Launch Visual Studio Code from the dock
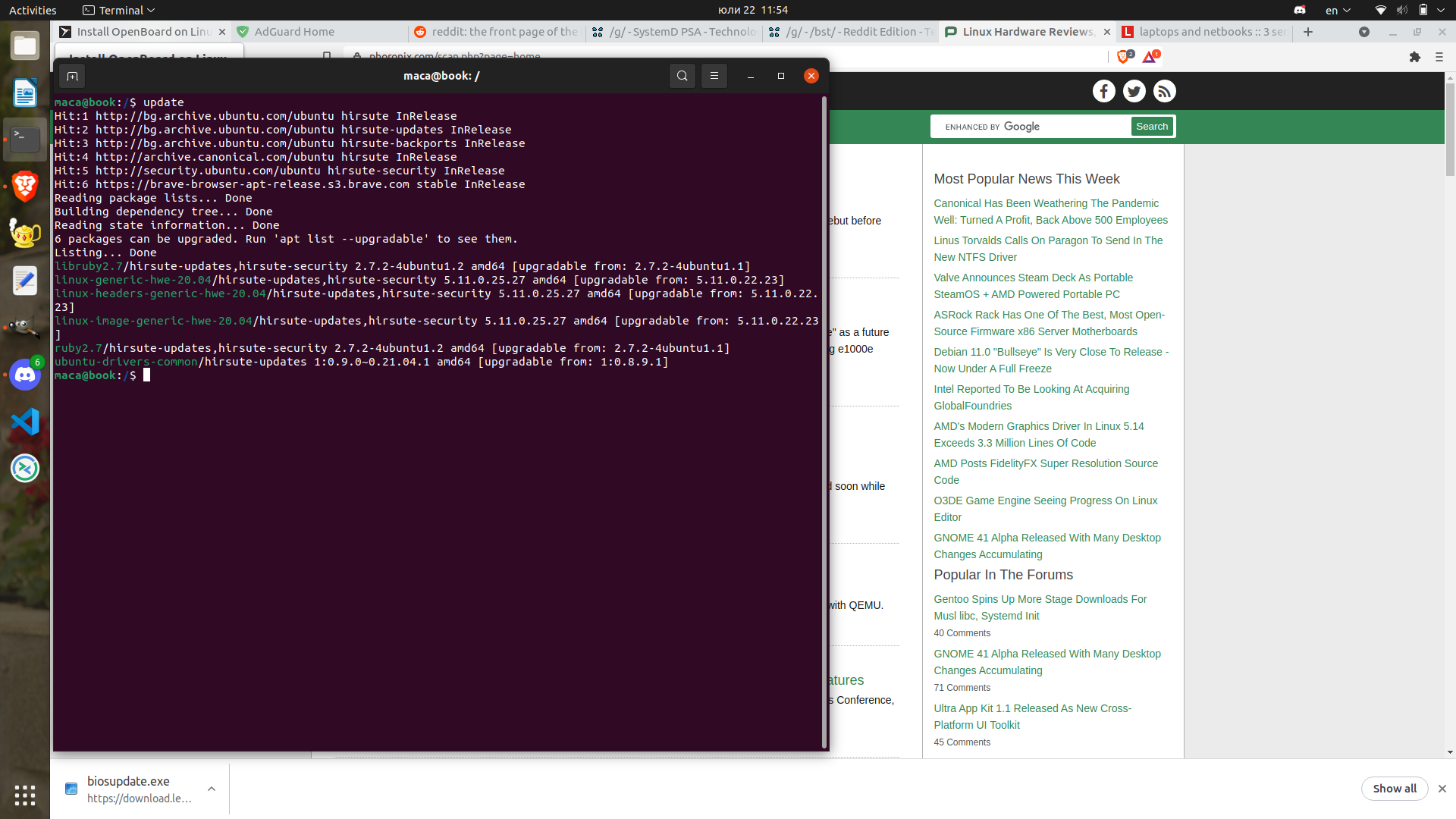The image size is (1456, 819). [x=25, y=421]
